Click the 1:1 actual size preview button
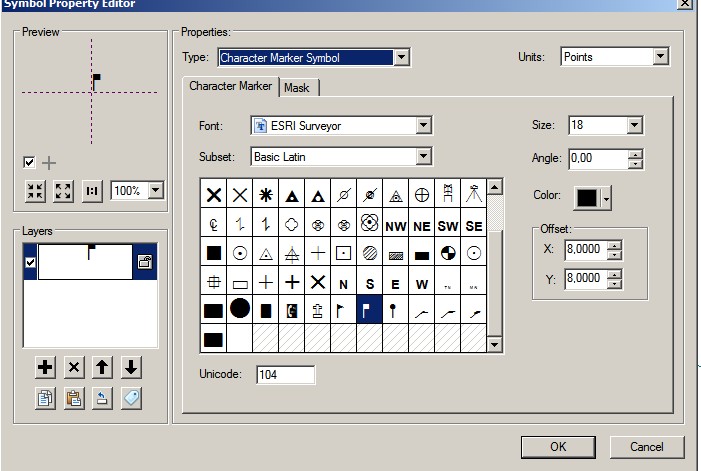The width and height of the screenshot is (701, 471). pos(92,190)
